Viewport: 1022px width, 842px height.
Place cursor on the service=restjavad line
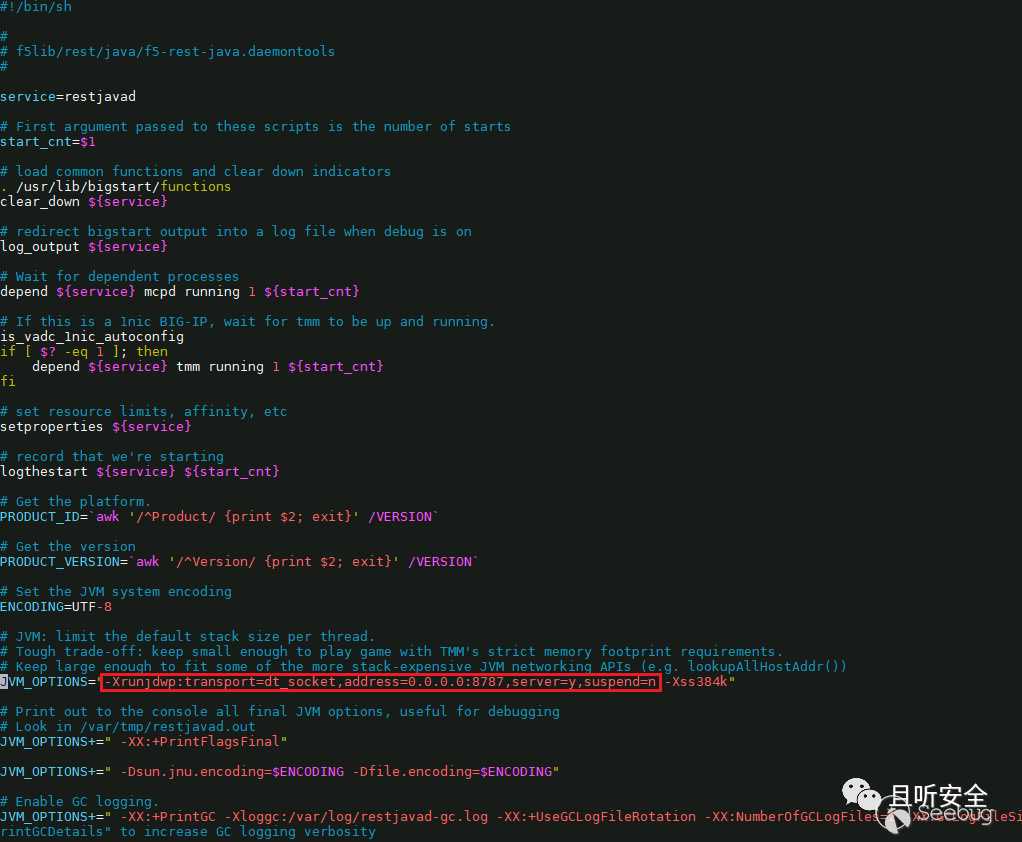coord(68,96)
